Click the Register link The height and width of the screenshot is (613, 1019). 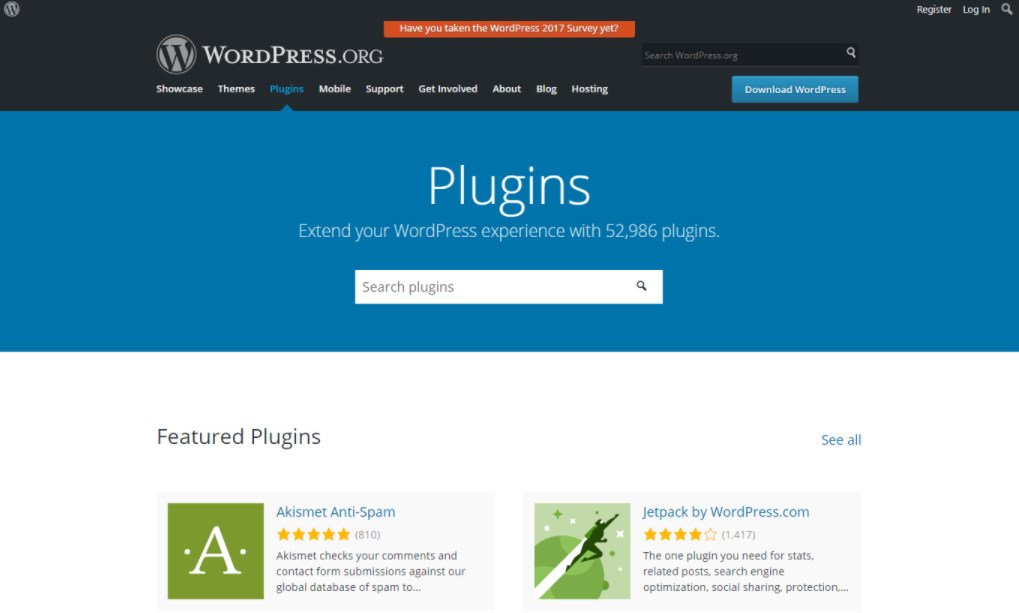click(934, 9)
